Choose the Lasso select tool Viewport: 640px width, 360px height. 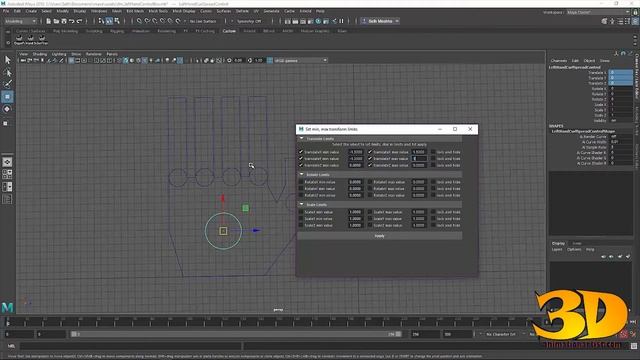point(7,73)
